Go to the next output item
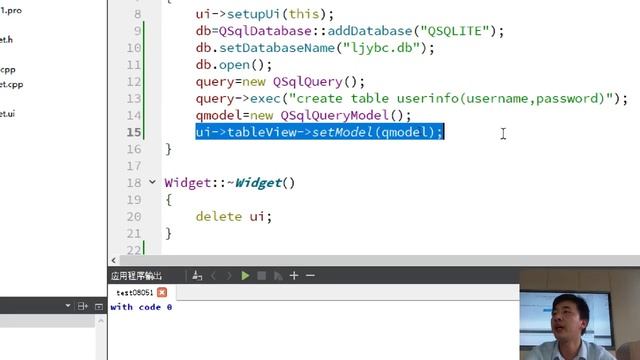This screenshot has height=360, width=640. [229, 276]
